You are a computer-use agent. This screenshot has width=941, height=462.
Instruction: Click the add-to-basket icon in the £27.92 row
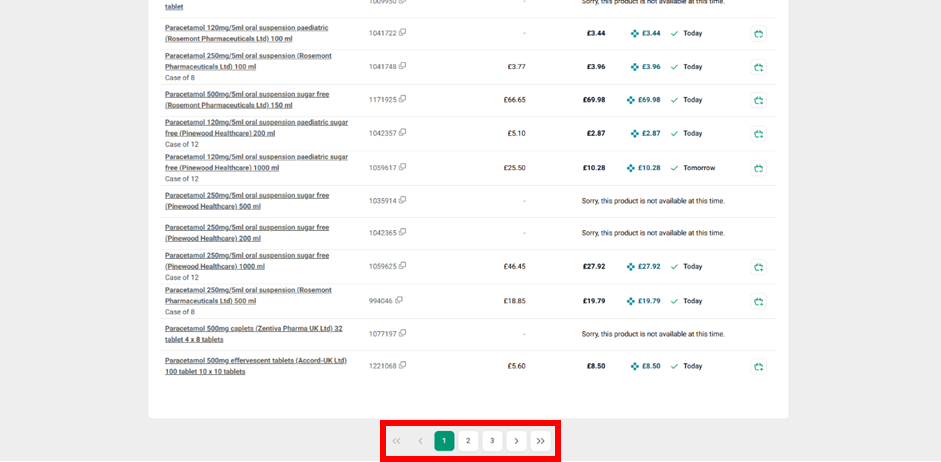pyautogui.click(x=758, y=267)
